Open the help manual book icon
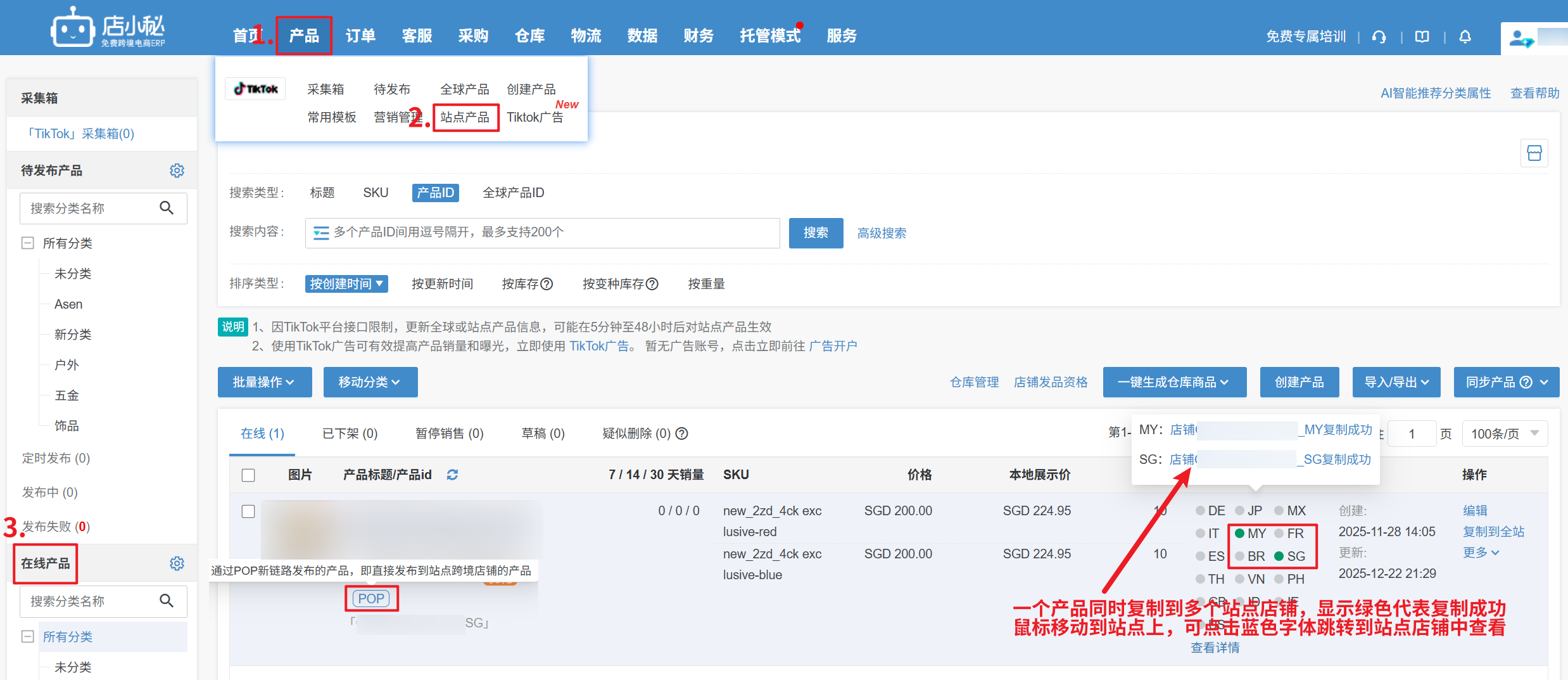The width and height of the screenshot is (1568, 680). [x=1422, y=37]
